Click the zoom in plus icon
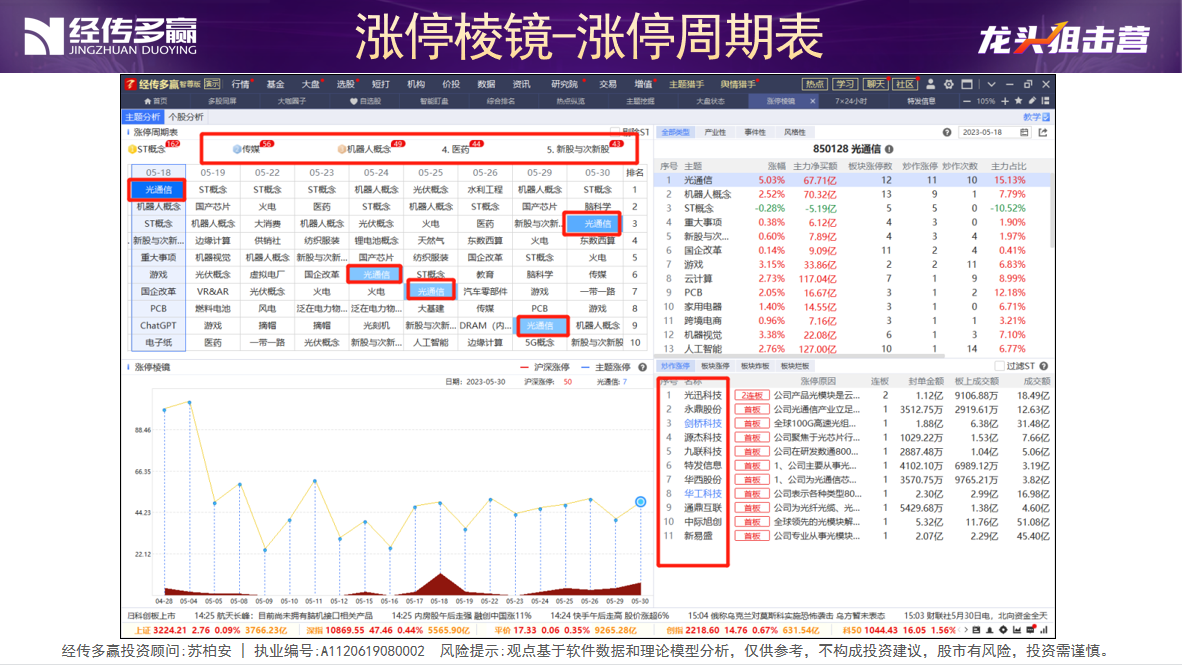This screenshot has height=665, width=1182. pyautogui.click(x=1004, y=100)
